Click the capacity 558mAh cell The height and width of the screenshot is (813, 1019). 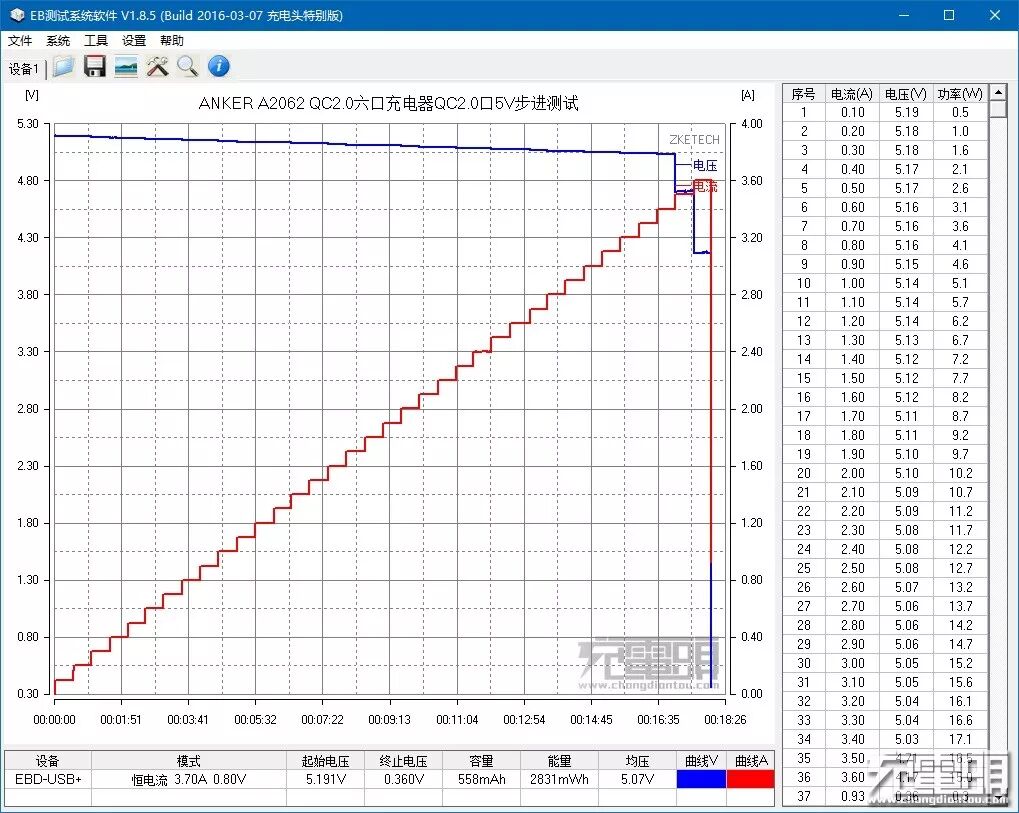[481, 779]
